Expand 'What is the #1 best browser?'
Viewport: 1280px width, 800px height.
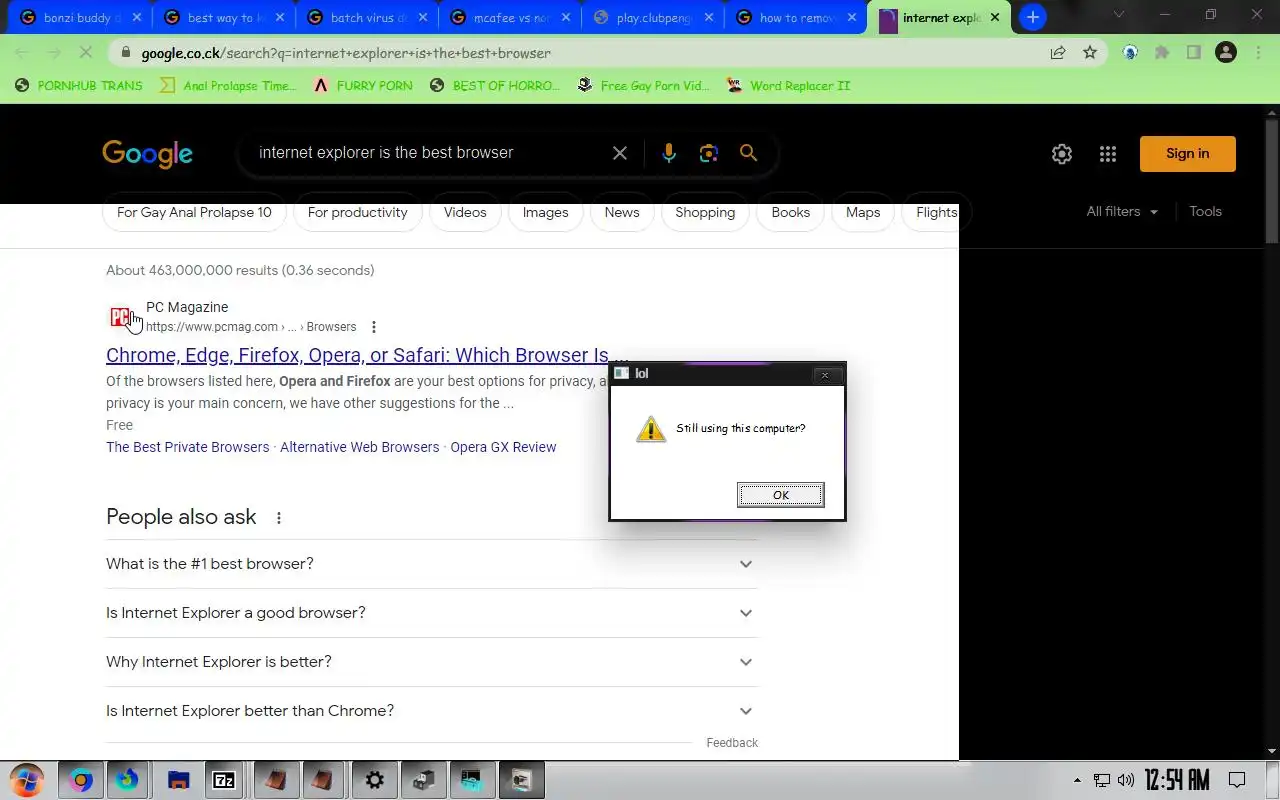pyautogui.click(x=432, y=564)
